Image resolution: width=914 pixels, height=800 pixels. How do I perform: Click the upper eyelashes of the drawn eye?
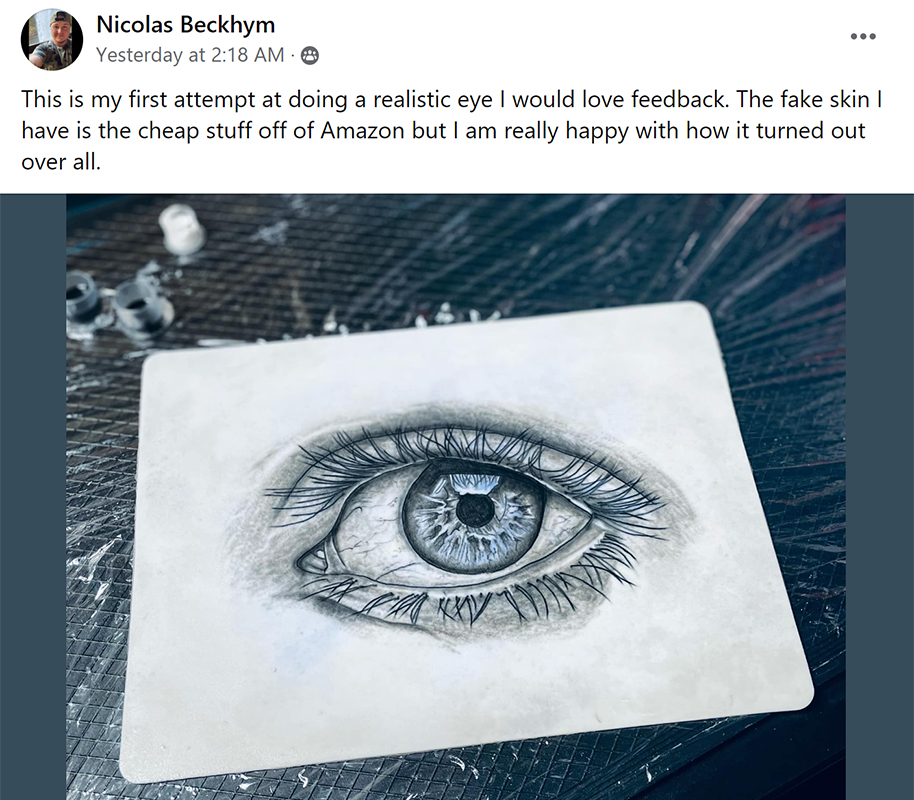coord(466,455)
